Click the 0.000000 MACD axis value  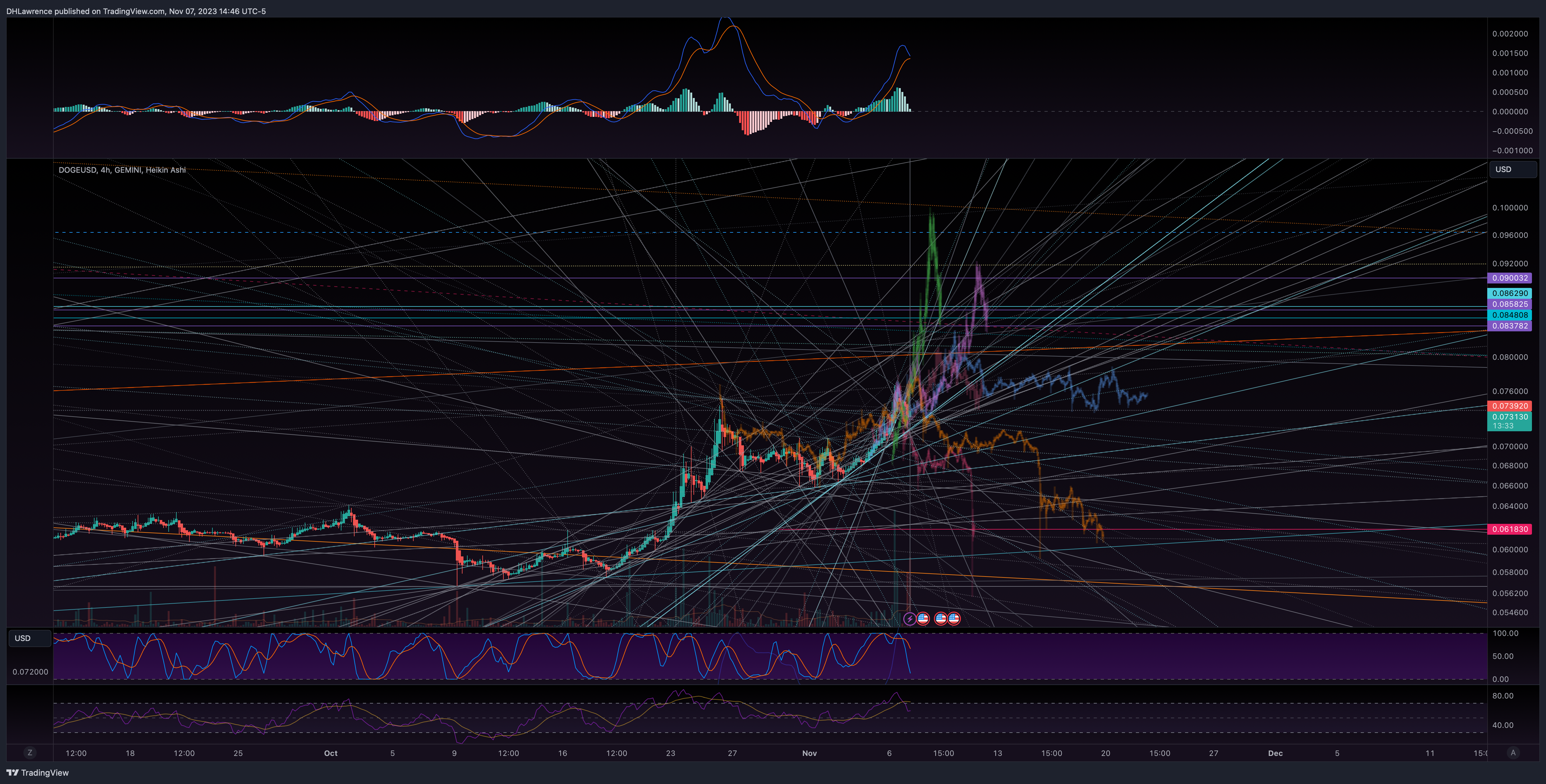pos(1510,112)
